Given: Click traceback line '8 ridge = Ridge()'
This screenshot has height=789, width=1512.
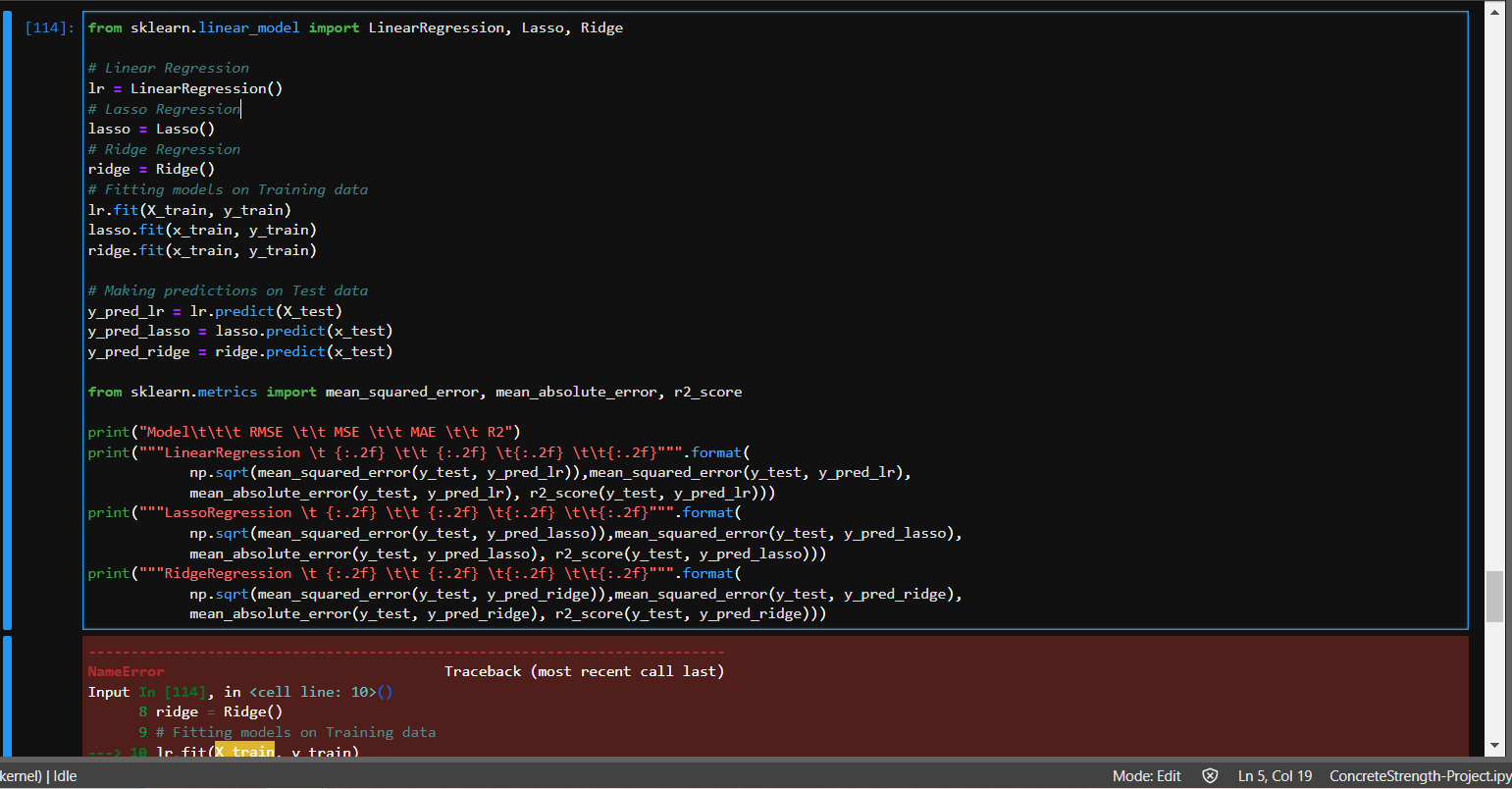Looking at the screenshot, I should click(211, 711).
